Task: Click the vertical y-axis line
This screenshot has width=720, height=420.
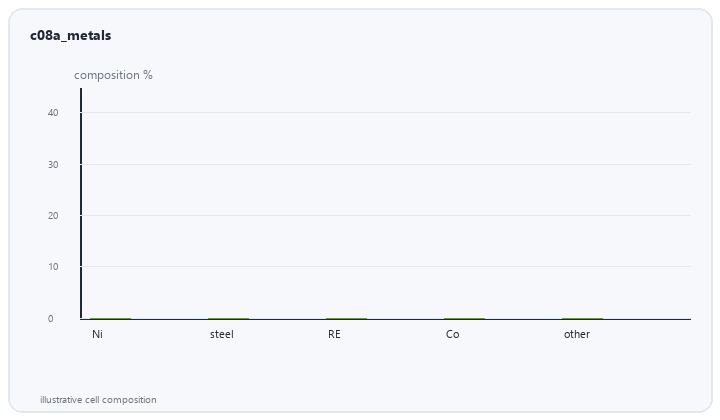Action: [81, 203]
